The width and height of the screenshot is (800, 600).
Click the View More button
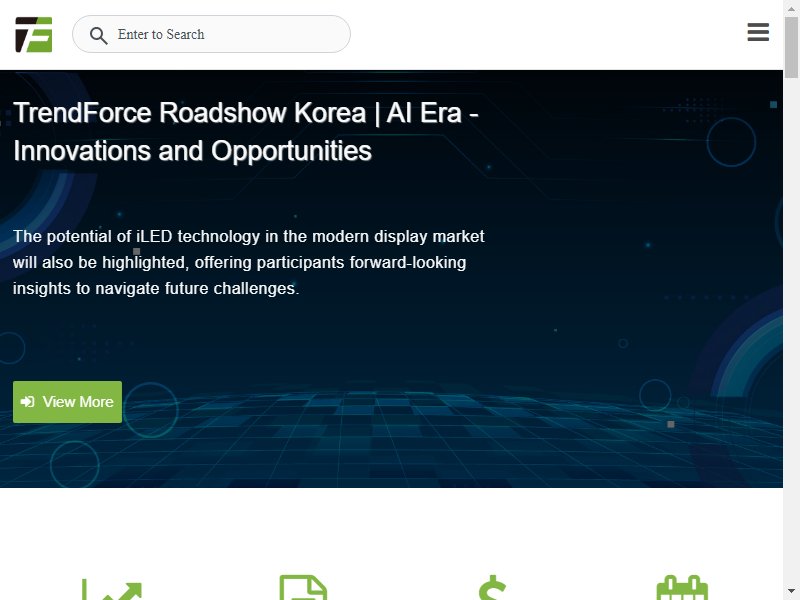point(67,402)
